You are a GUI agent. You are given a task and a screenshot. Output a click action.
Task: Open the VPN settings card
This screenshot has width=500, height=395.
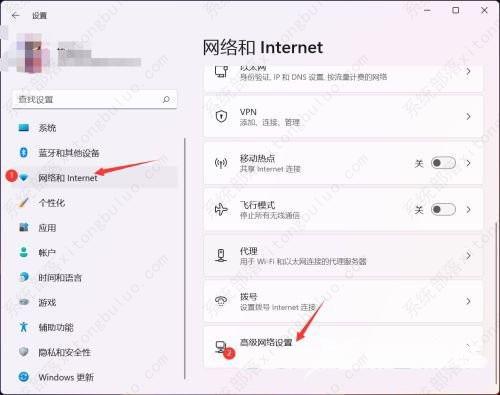[x=343, y=116]
